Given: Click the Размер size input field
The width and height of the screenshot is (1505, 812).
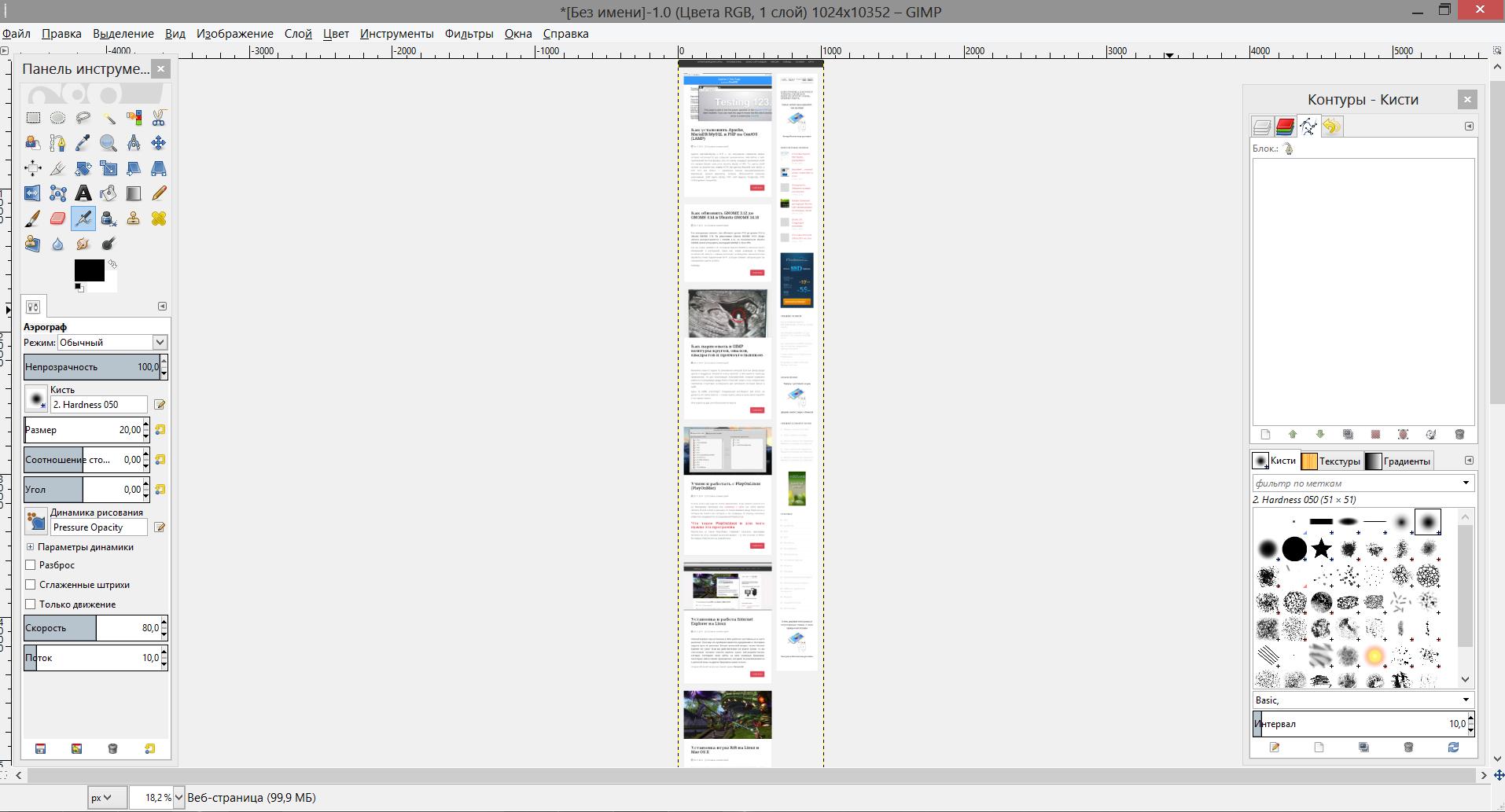Looking at the screenshot, I should click(x=83, y=430).
